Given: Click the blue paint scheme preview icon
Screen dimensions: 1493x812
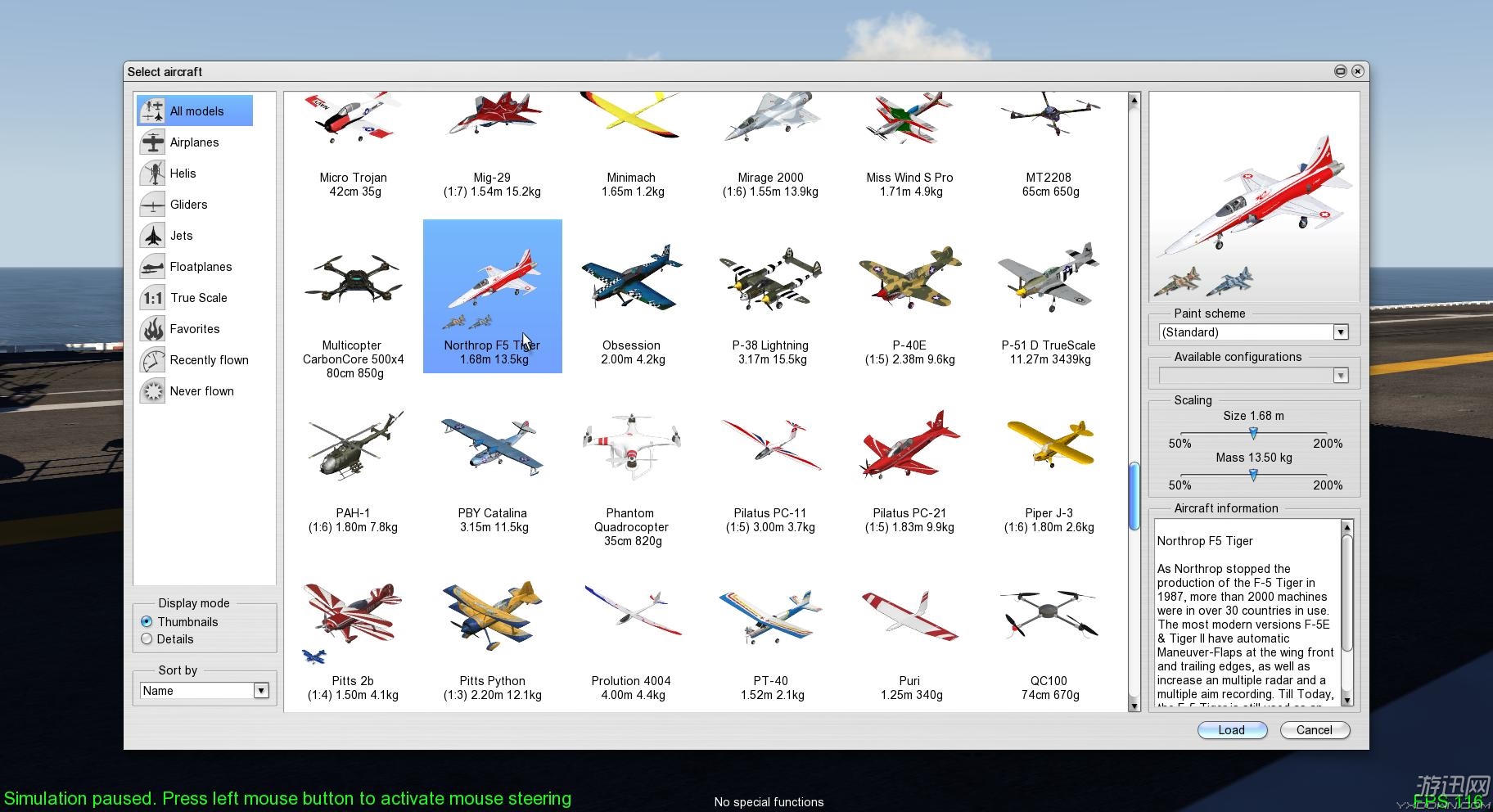Looking at the screenshot, I should [1229, 281].
